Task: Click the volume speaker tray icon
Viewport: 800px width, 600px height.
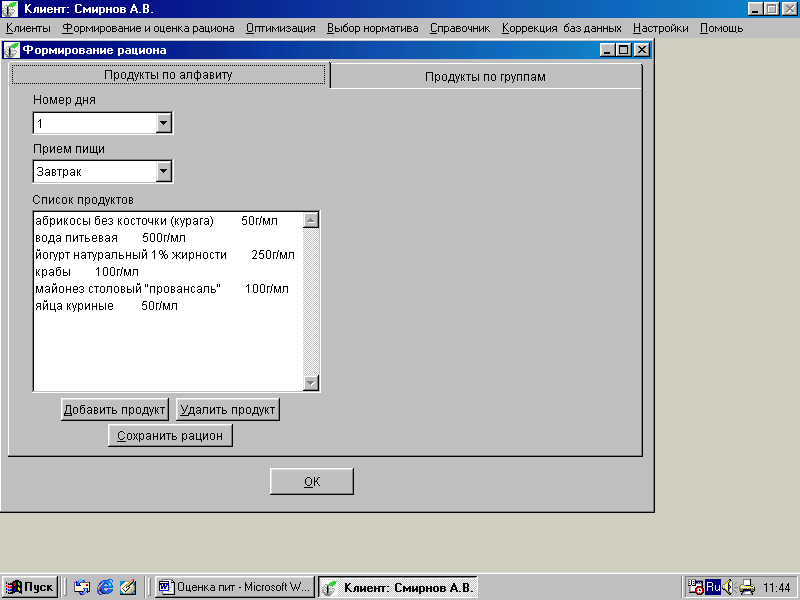Action: click(x=728, y=587)
